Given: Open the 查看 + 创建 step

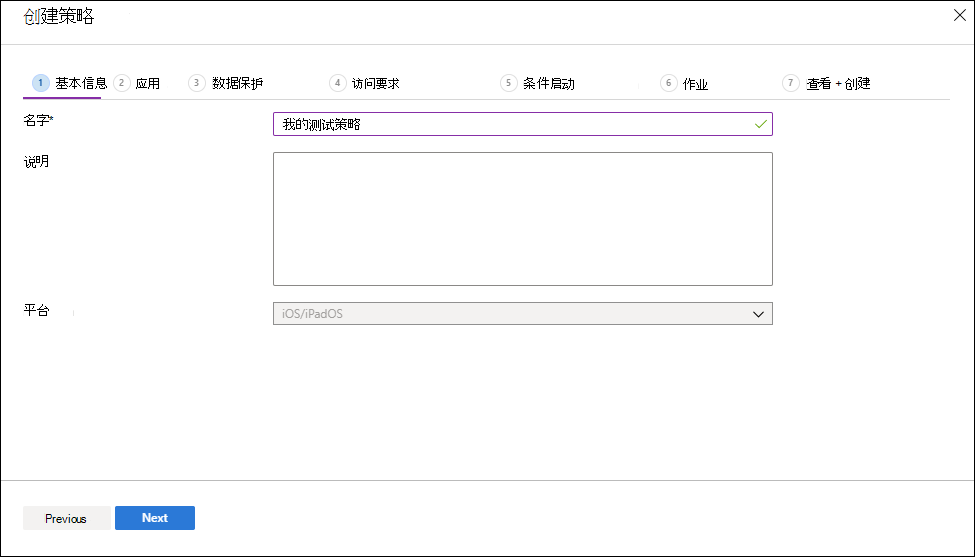Looking at the screenshot, I should [826, 83].
